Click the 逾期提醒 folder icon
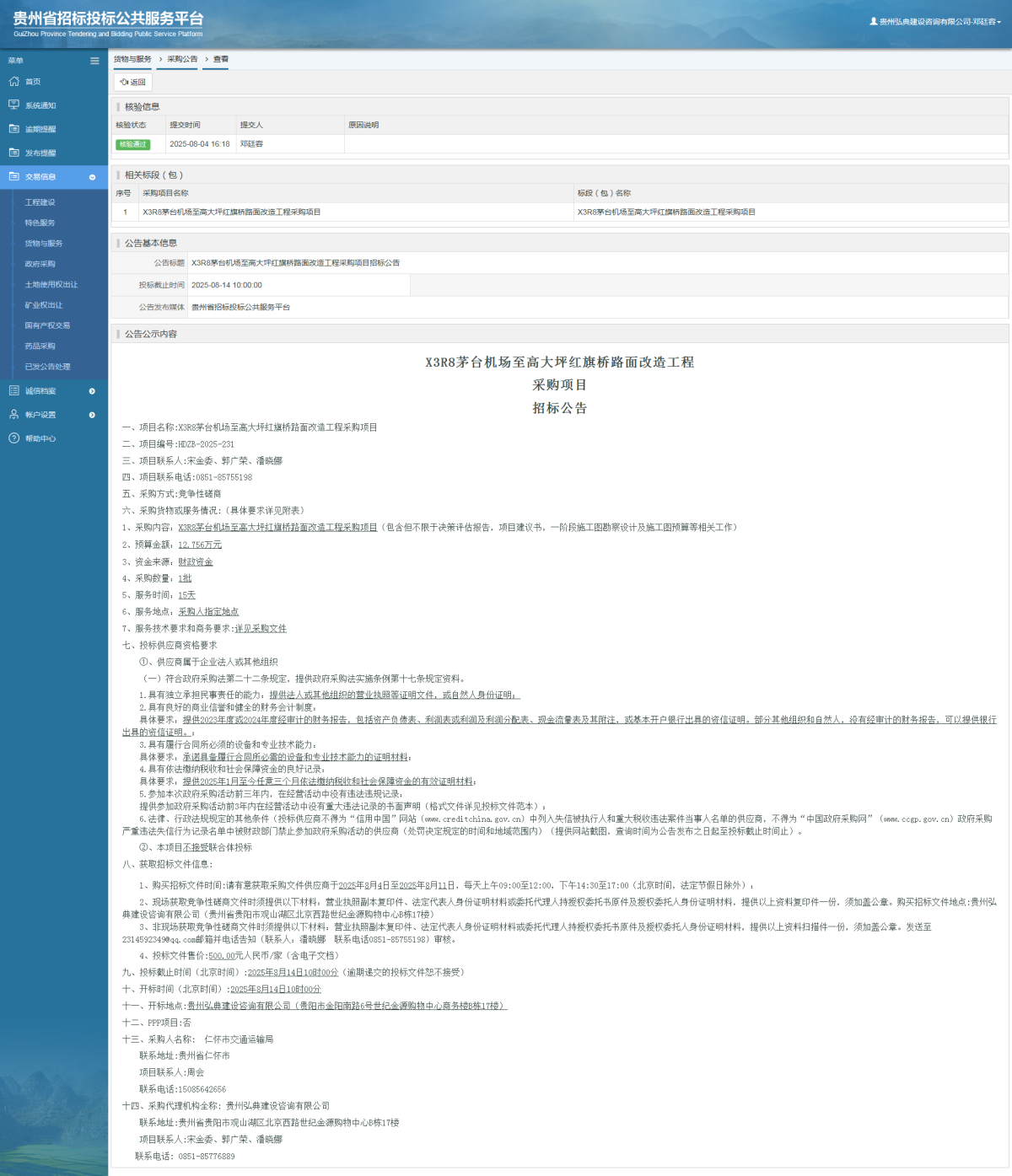This screenshot has height=1176, width=1012. [13, 129]
